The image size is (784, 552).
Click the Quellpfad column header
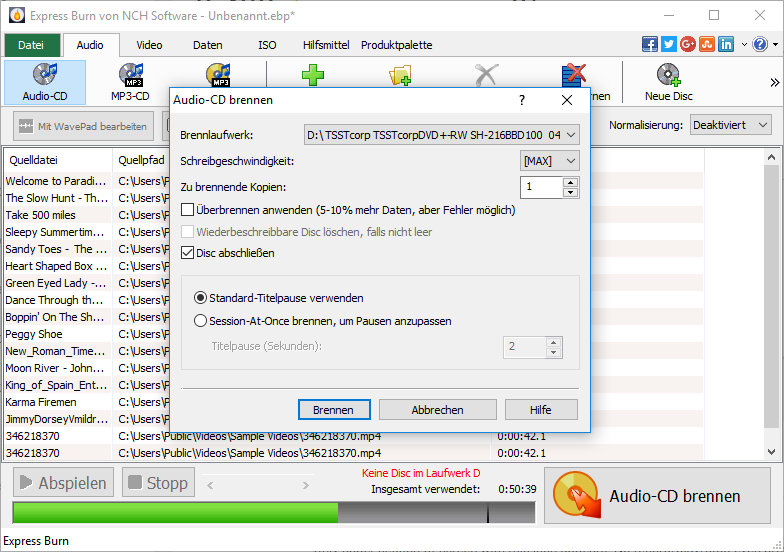coord(141,160)
